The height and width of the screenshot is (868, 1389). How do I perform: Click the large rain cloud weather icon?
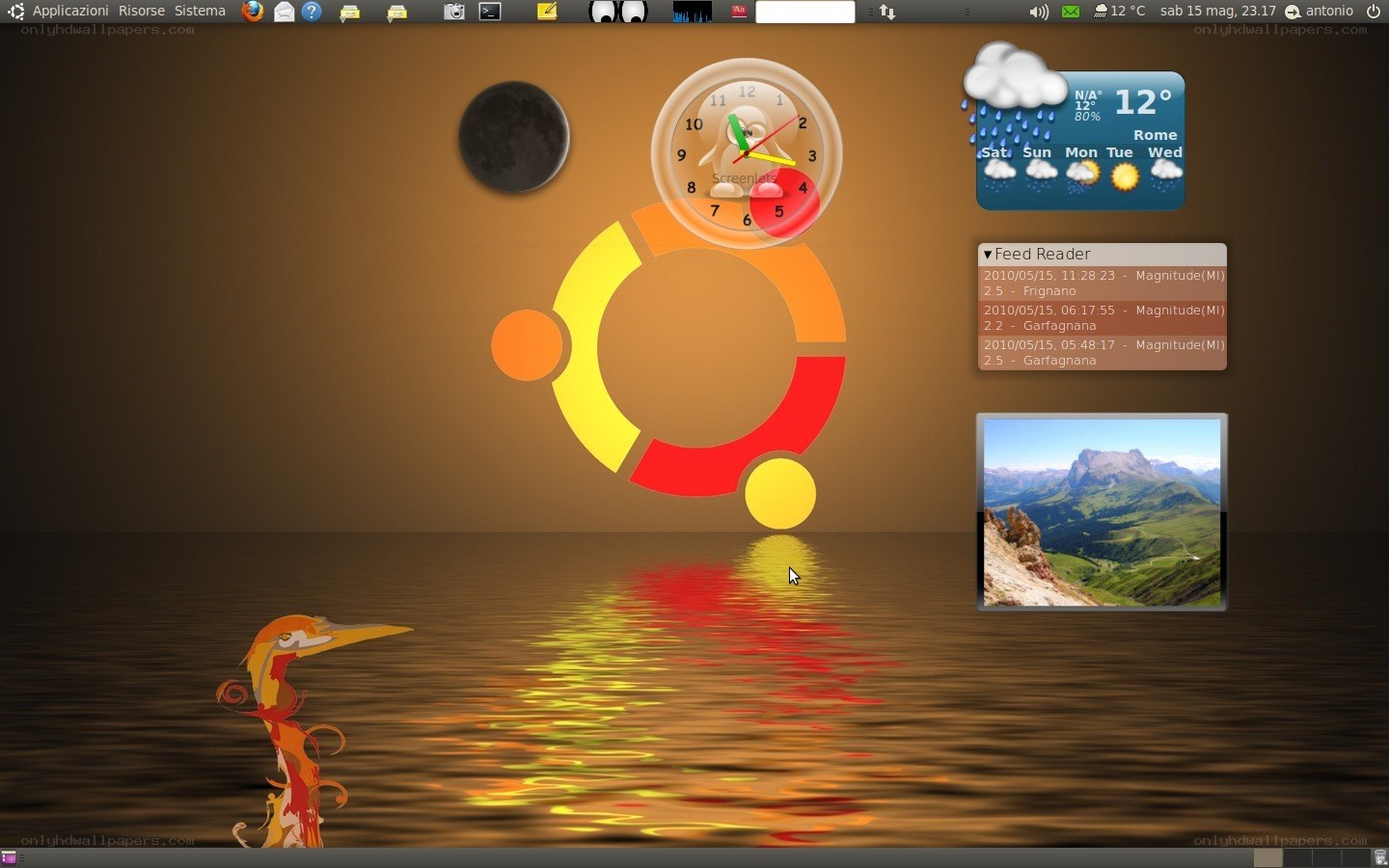pos(1014,96)
